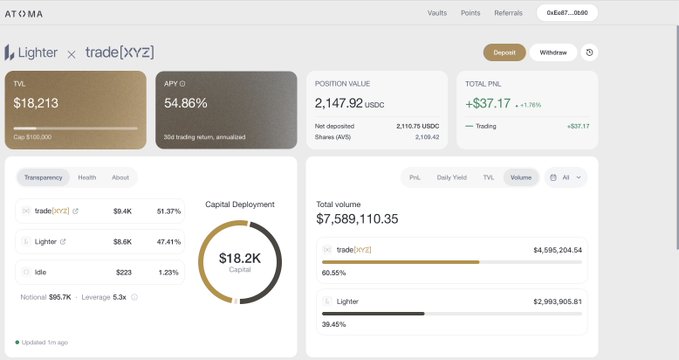679x360 pixels.
Task: Click trade[XYZ] volume progress bar
Action: click(452, 262)
